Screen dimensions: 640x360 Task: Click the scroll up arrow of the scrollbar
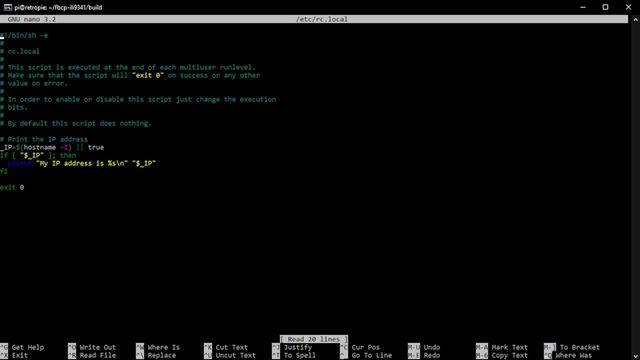[636, 19]
